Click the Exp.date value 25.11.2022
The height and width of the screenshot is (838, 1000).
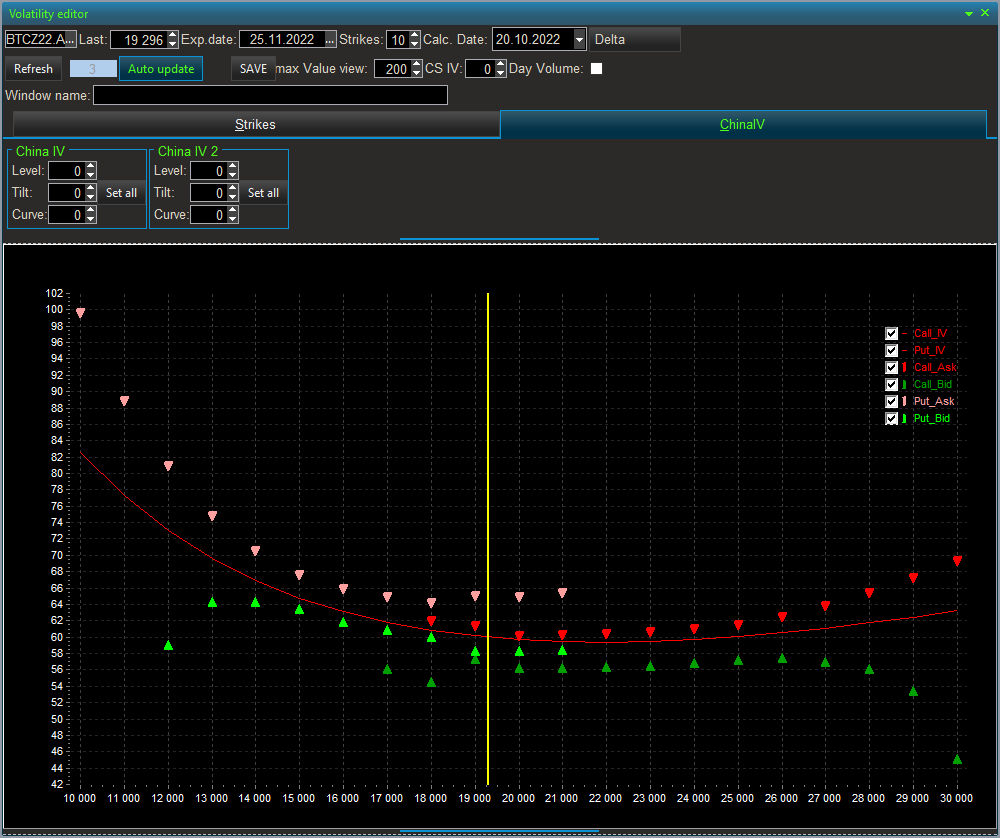282,40
